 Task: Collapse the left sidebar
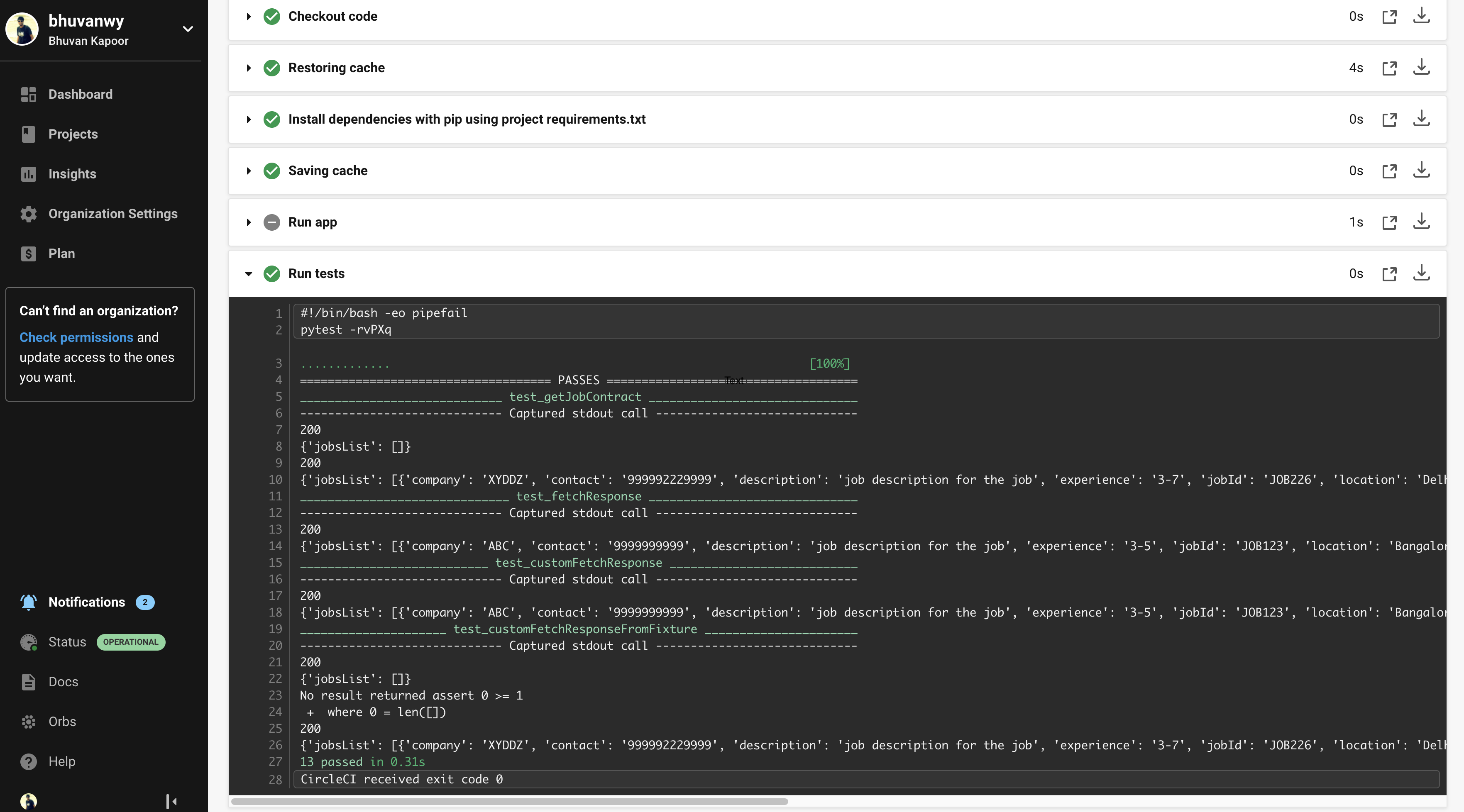tap(171, 802)
